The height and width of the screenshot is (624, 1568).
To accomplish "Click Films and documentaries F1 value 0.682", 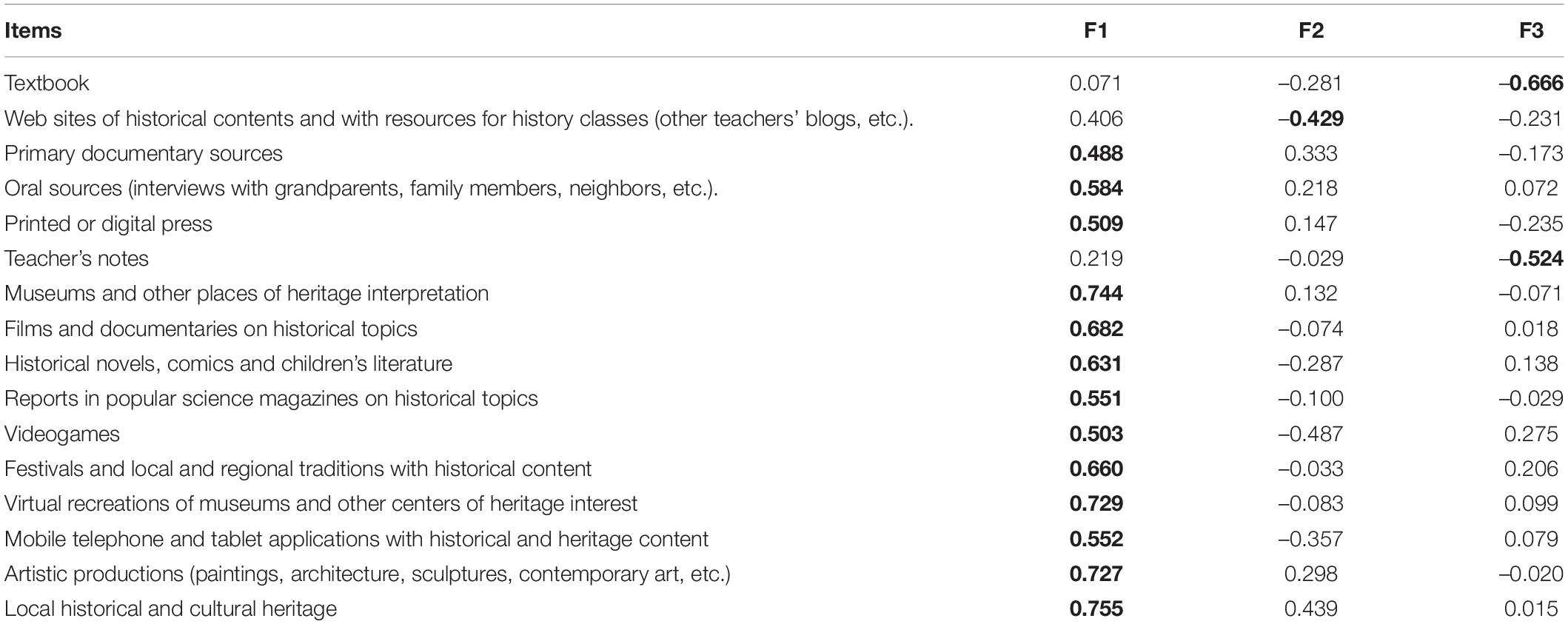I will click(1096, 329).
